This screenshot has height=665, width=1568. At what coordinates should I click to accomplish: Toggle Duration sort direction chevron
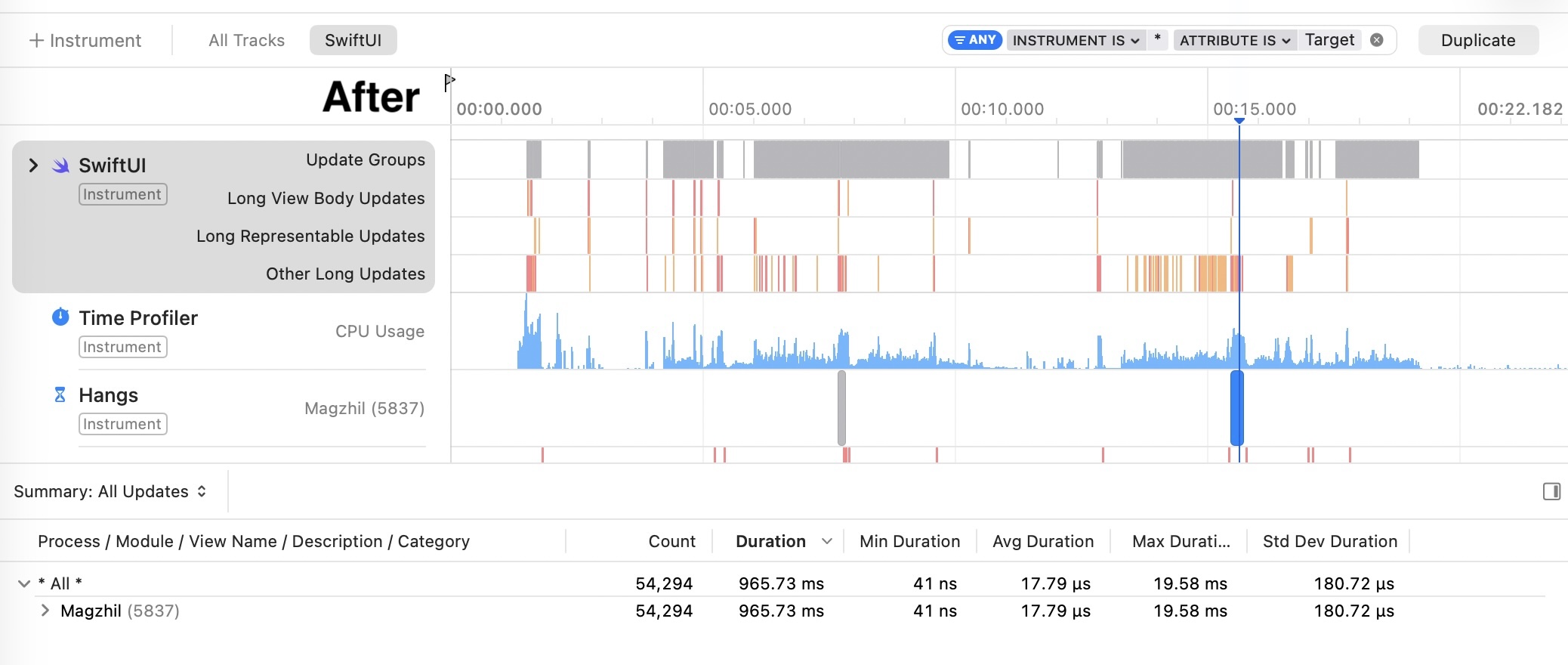click(x=827, y=541)
